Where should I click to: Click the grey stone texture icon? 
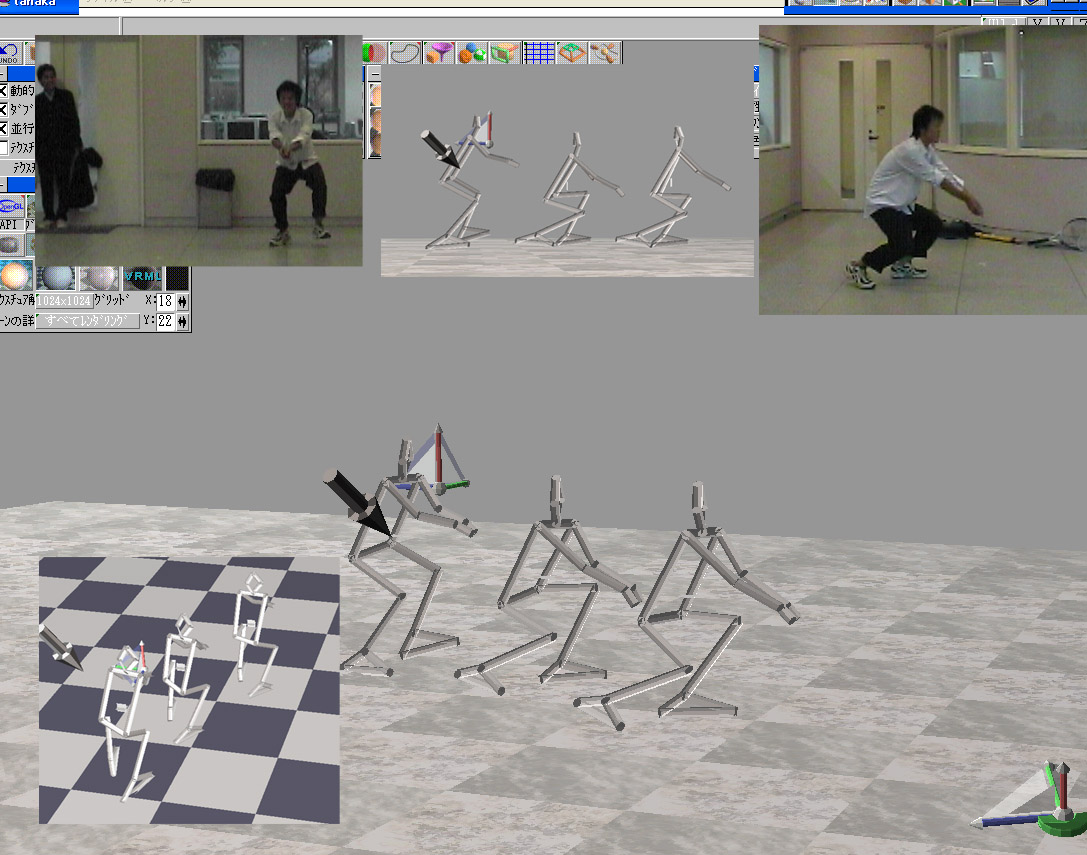coord(12,245)
